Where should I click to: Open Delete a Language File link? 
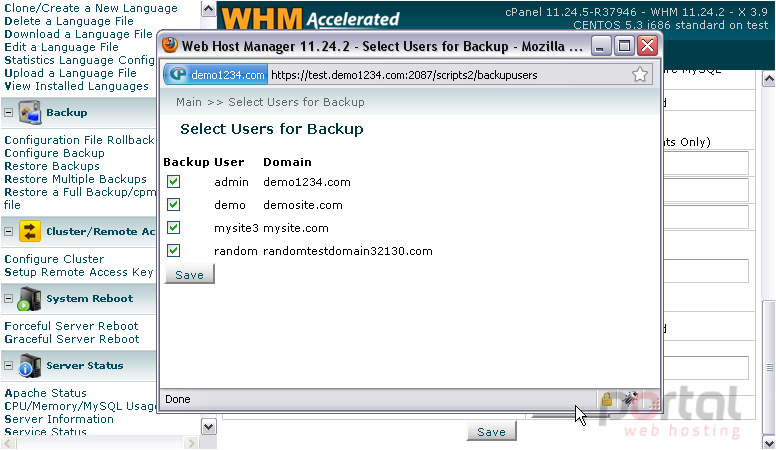coord(69,21)
